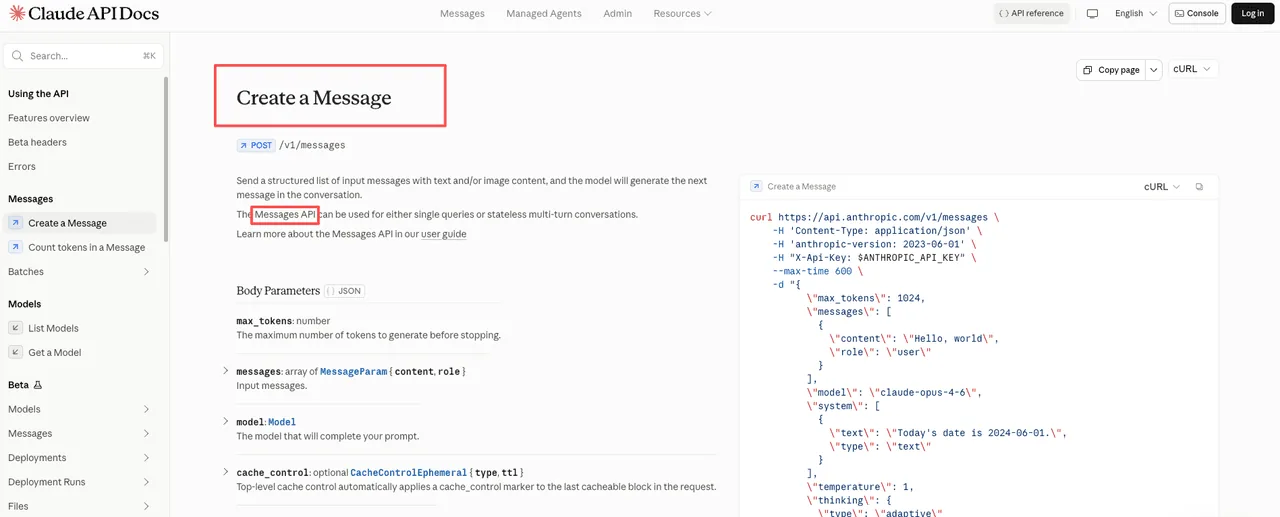The width and height of the screenshot is (1280, 517).
Task: Select Get a Model label in sidebar
Action: click(x=55, y=352)
